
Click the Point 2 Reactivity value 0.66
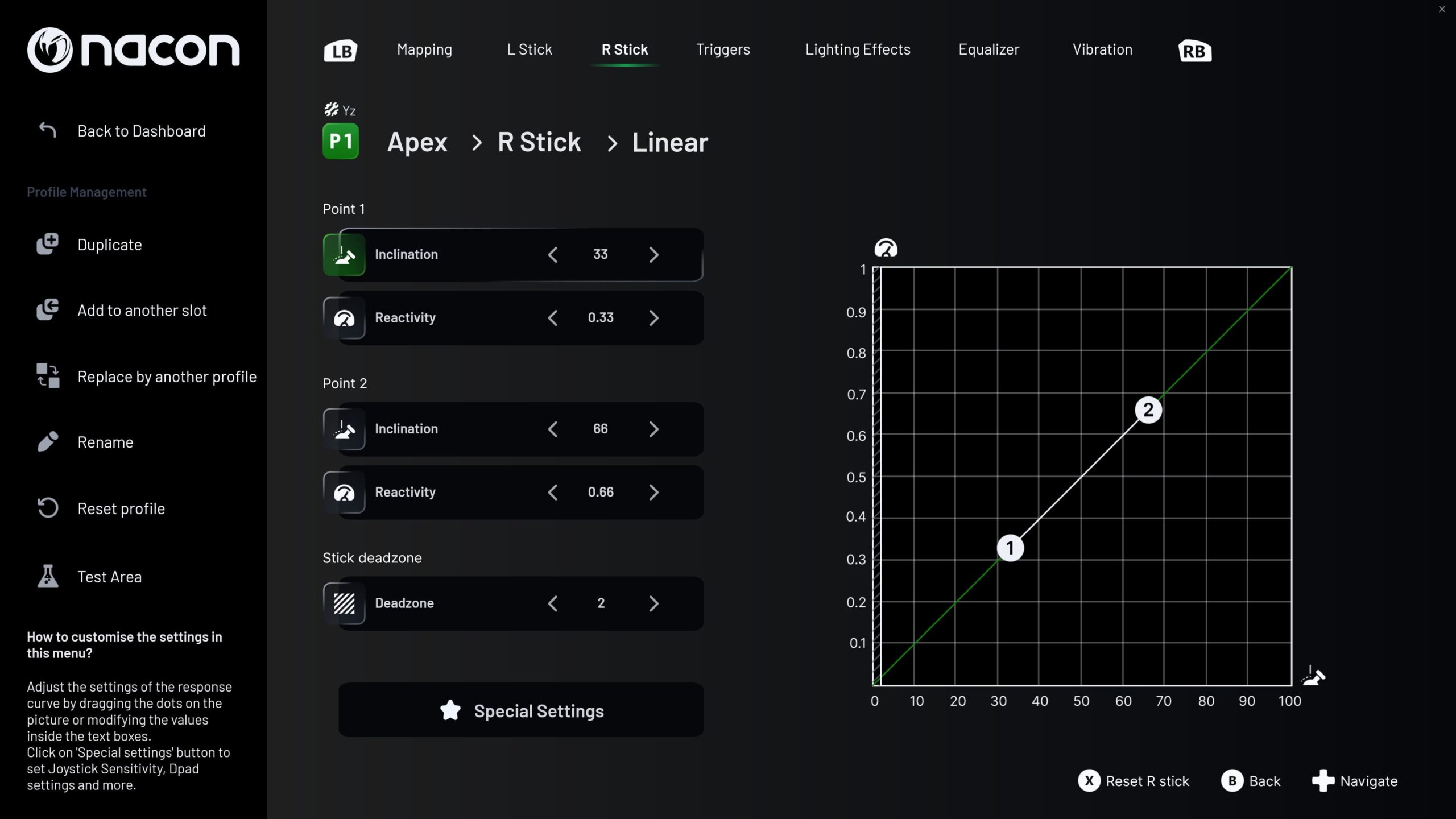point(601,492)
